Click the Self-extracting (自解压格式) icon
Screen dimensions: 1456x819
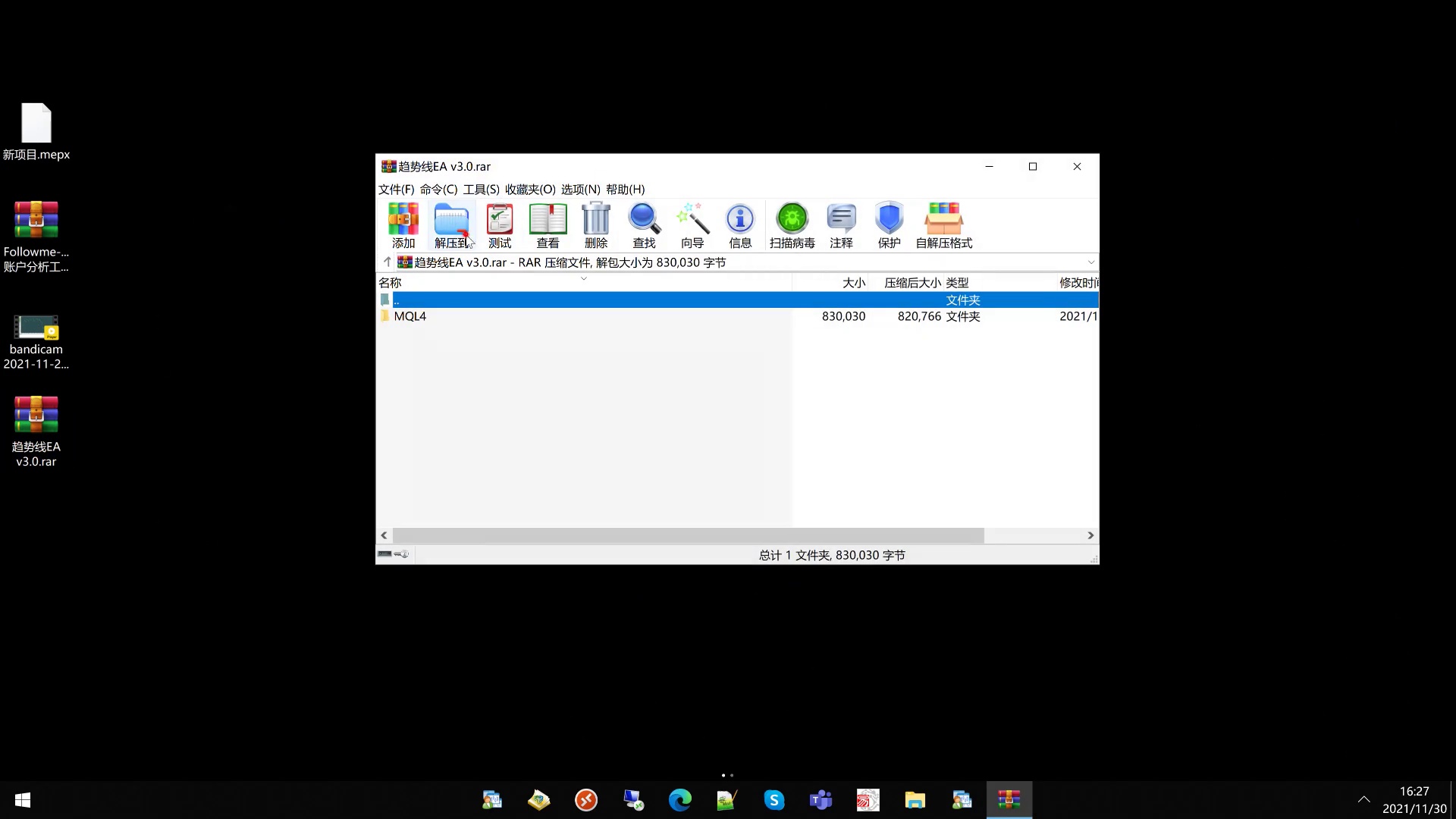944,224
